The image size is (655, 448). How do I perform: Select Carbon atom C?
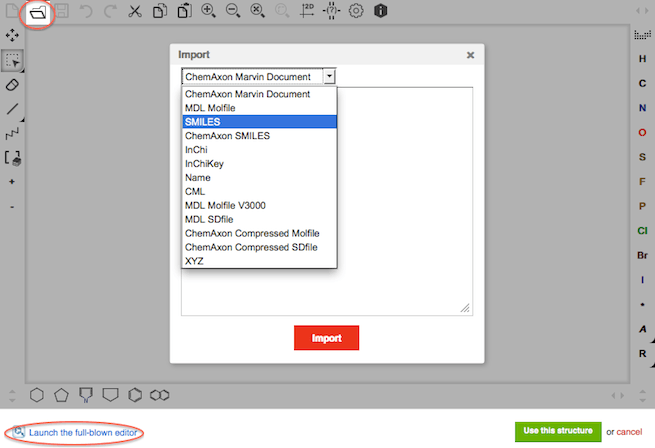pos(642,84)
